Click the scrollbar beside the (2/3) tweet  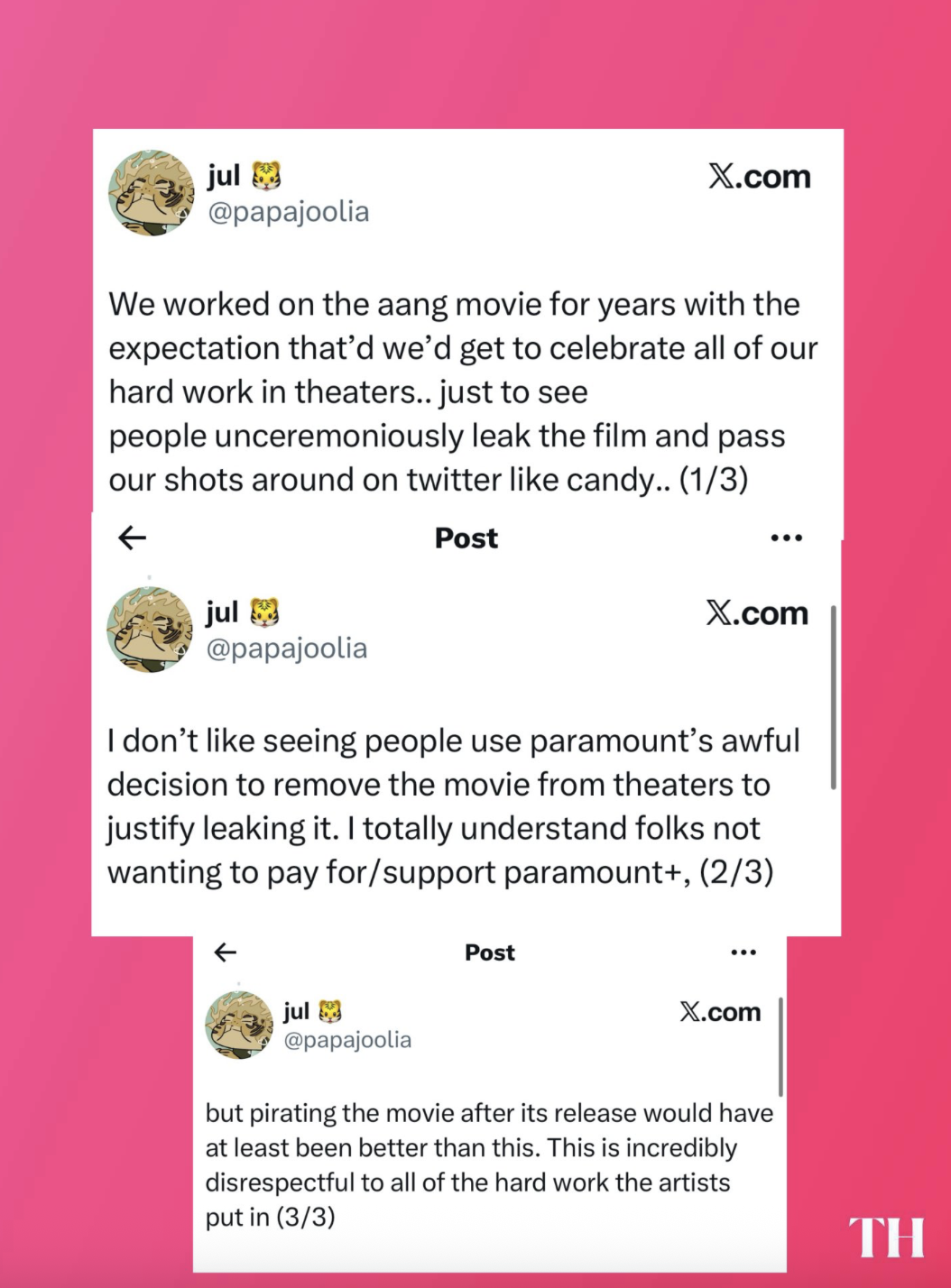tap(833, 697)
